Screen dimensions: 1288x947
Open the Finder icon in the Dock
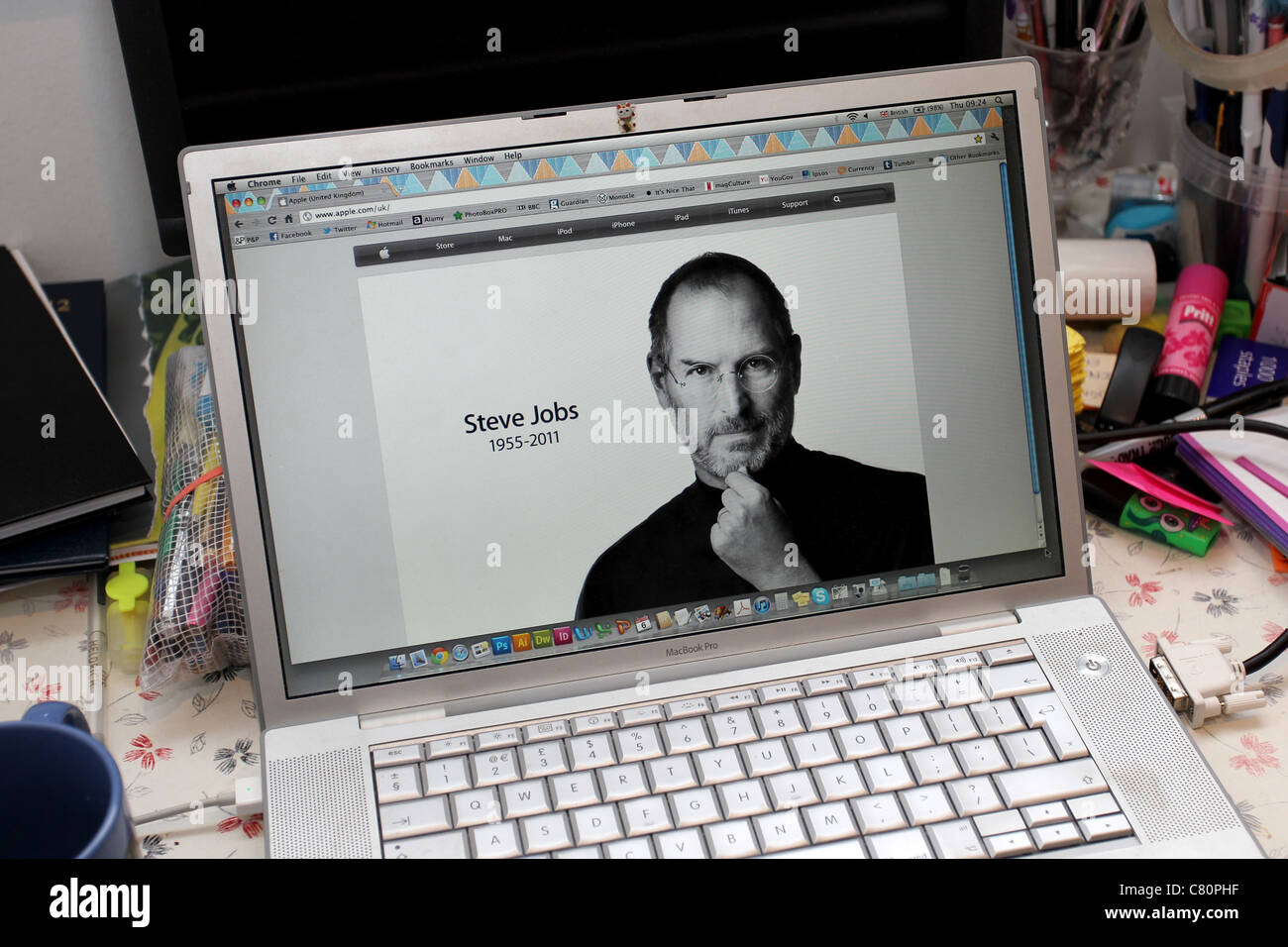tap(396, 663)
